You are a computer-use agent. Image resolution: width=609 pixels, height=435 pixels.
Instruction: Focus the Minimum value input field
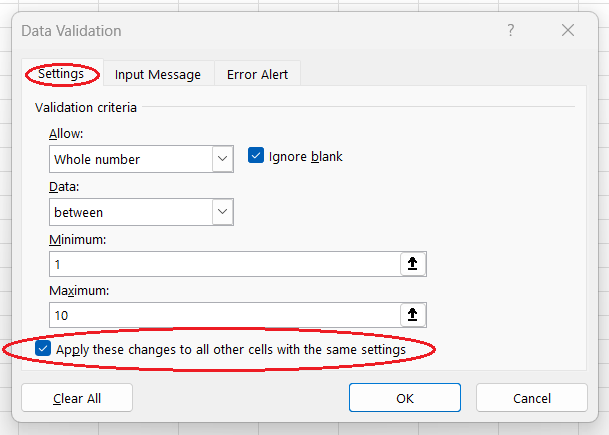pyautogui.click(x=222, y=263)
